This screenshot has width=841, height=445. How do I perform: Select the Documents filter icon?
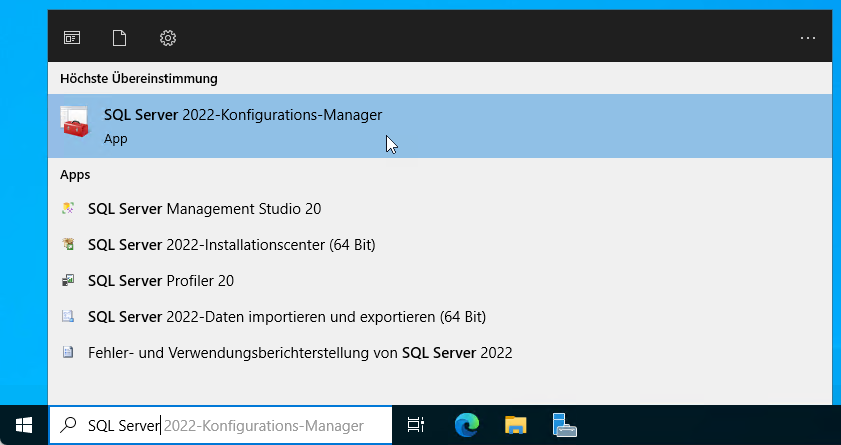tap(119, 38)
